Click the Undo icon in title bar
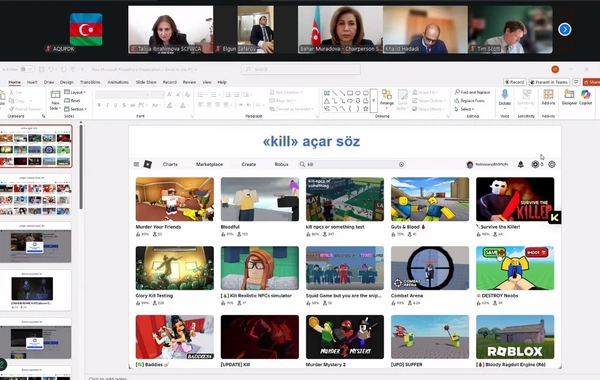The height and width of the screenshot is (380, 600). click(51, 69)
